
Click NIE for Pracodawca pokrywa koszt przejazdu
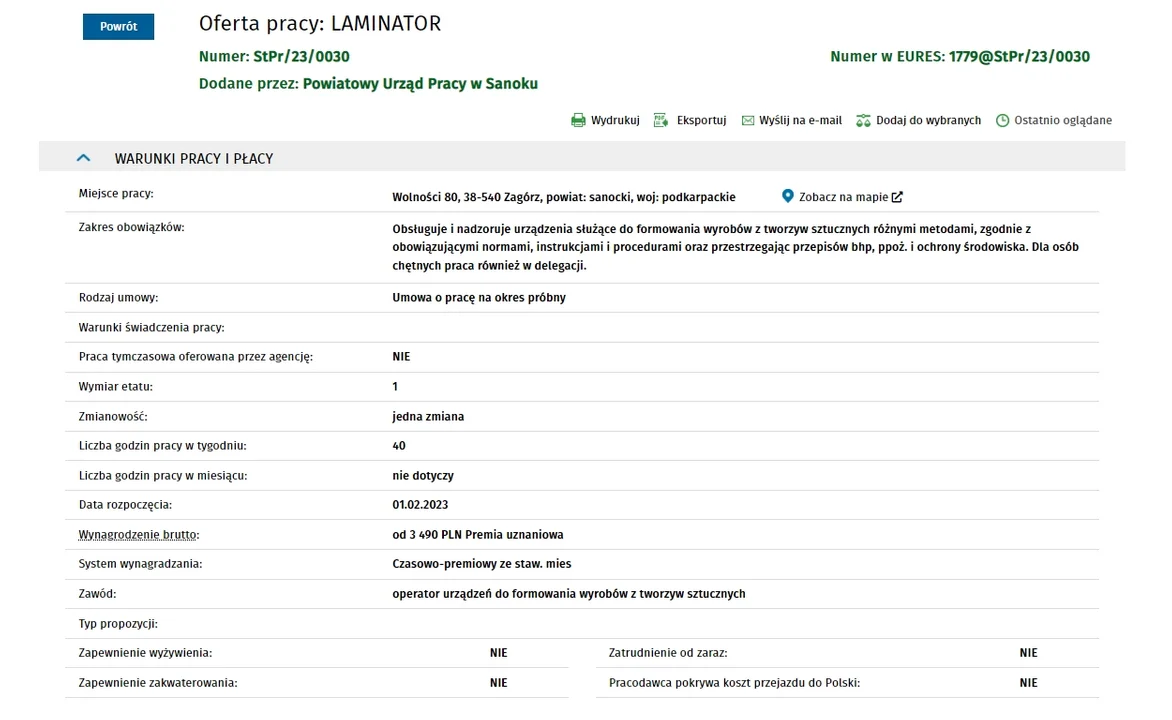coord(1028,683)
